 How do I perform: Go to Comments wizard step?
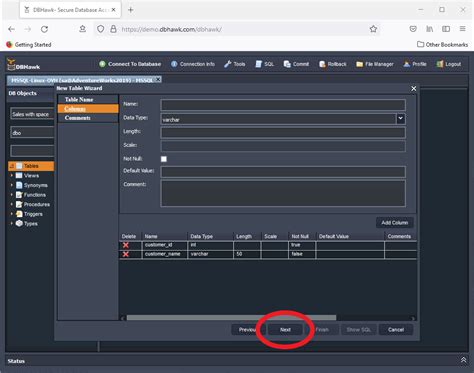pos(88,118)
